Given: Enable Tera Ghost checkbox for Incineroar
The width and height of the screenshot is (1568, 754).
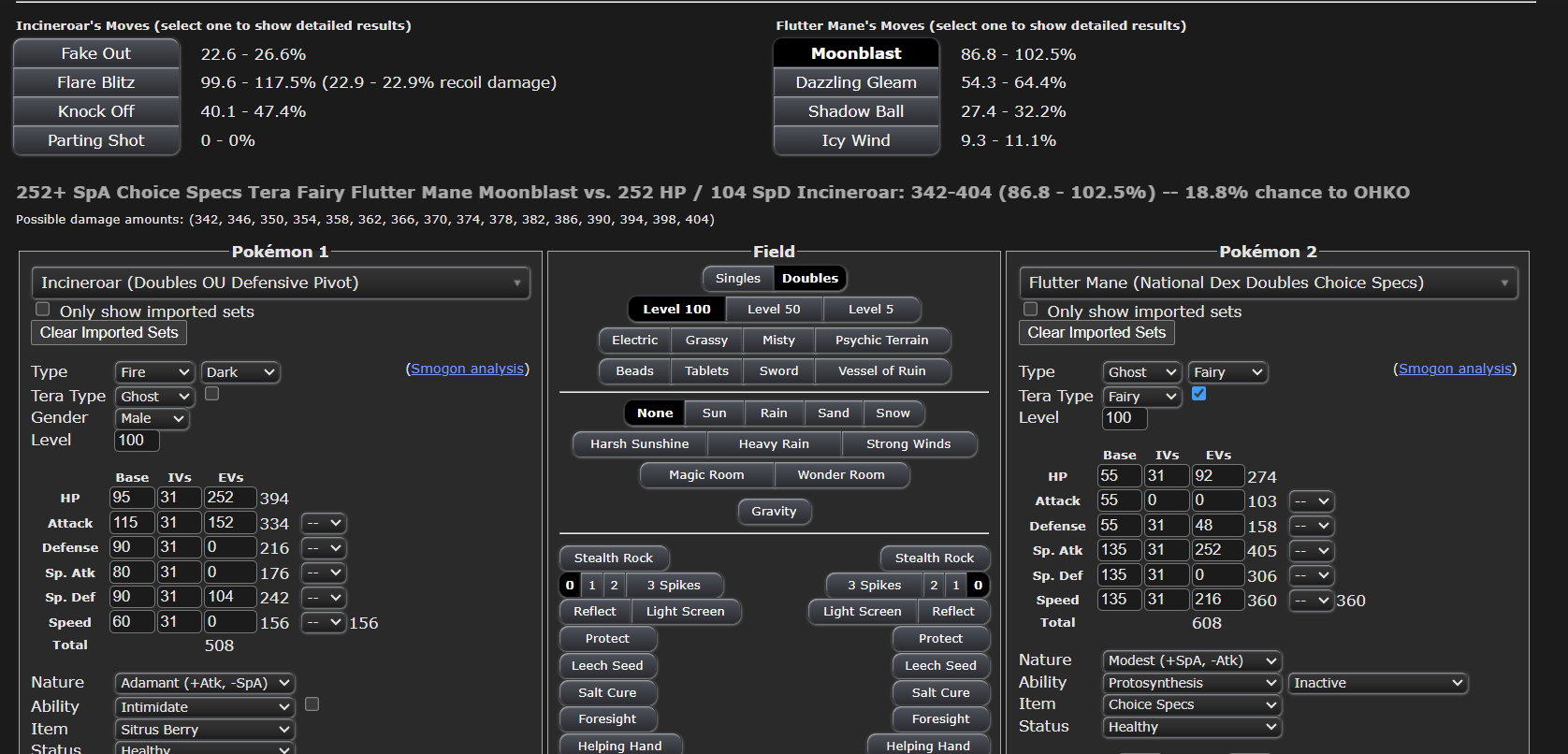Looking at the screenshot, I should (x=212, y=394).
